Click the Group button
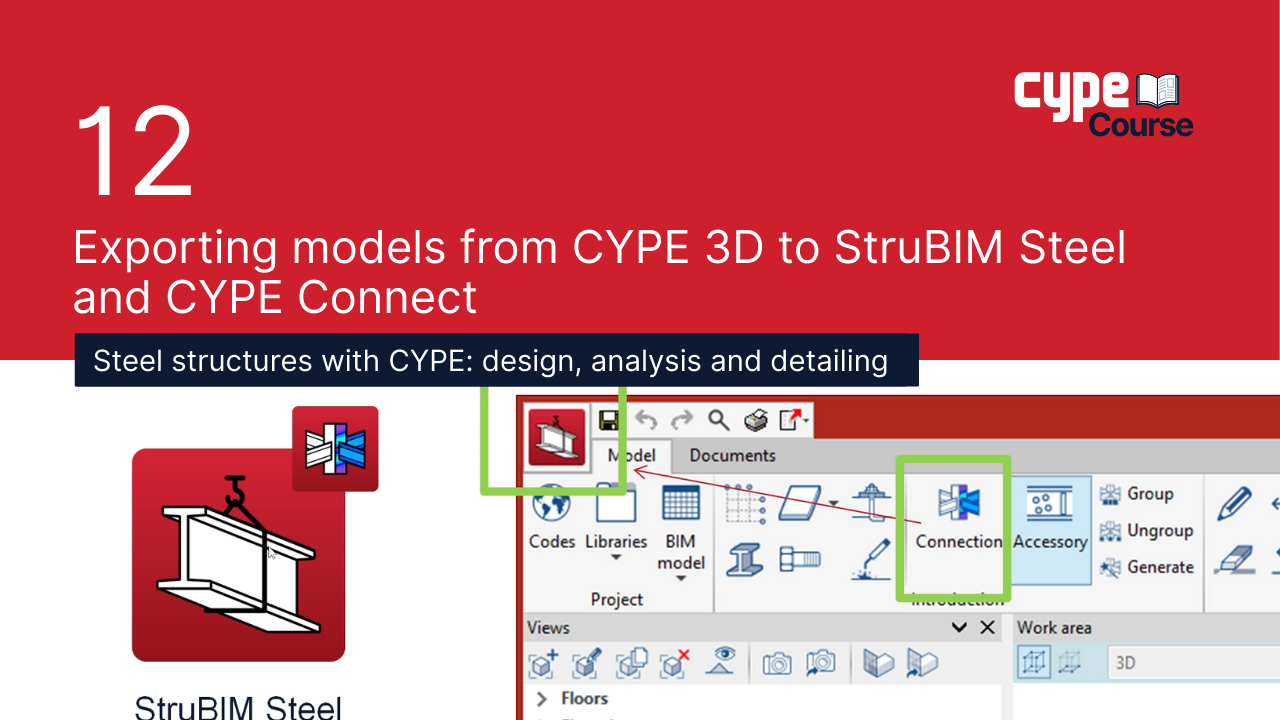This screenshot has width=1280, height=720. pyautogui.click(x=1136, y=494)
